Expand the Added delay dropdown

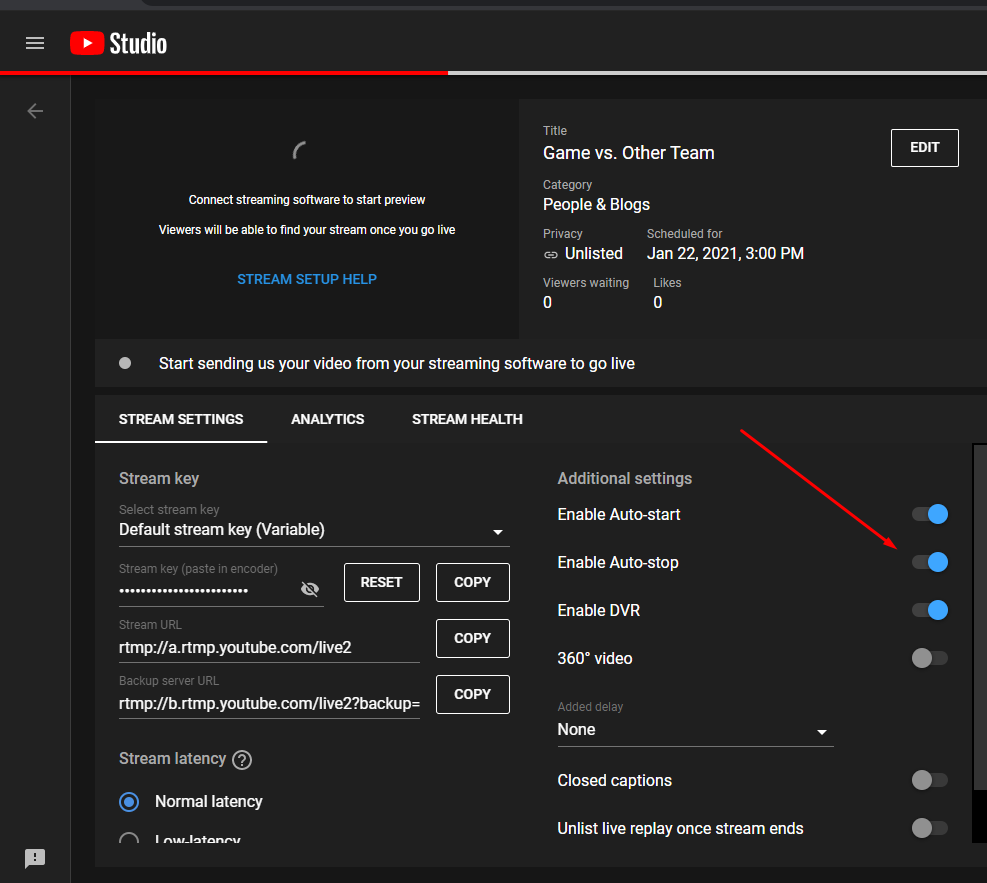[694, 731]
